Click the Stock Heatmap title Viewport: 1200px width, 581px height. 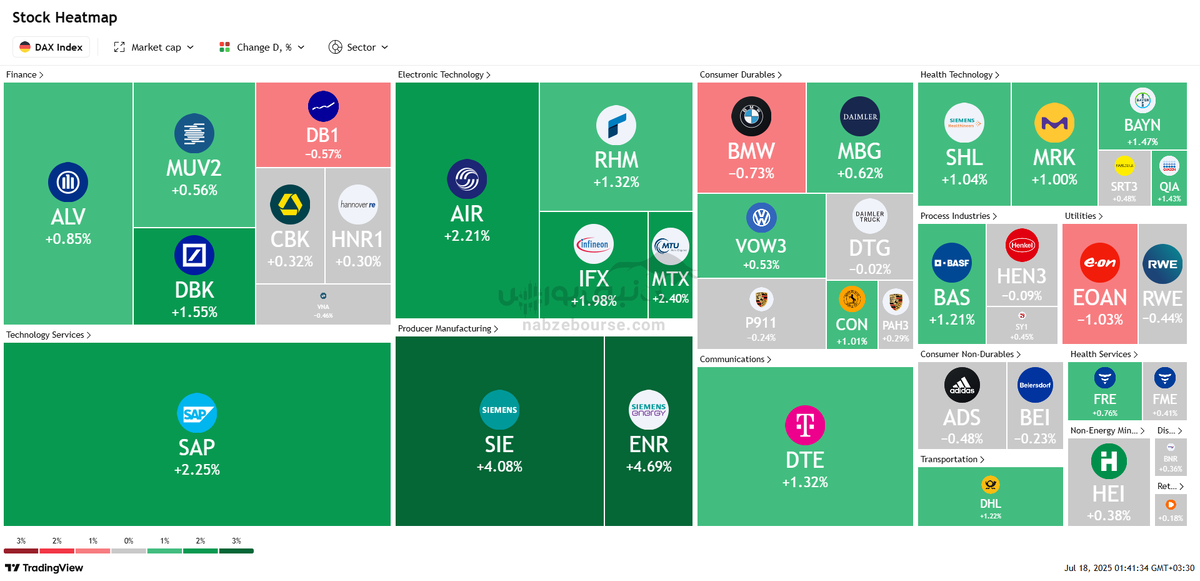pyautogui.click(x=64, y=17)
